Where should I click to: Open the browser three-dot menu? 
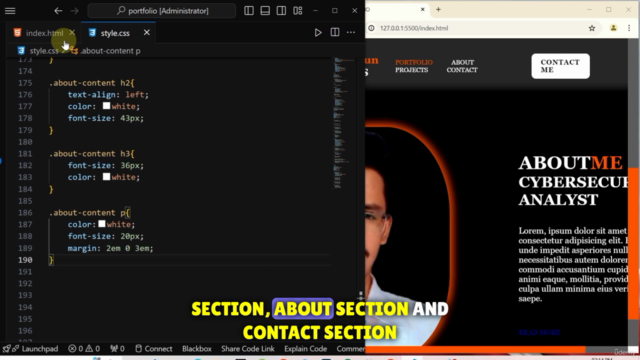pyautogui.click(x=629, y=28)
